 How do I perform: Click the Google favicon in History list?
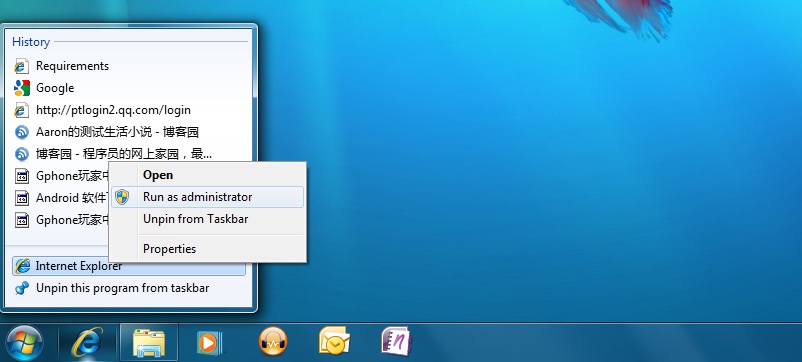click(21, 88)
